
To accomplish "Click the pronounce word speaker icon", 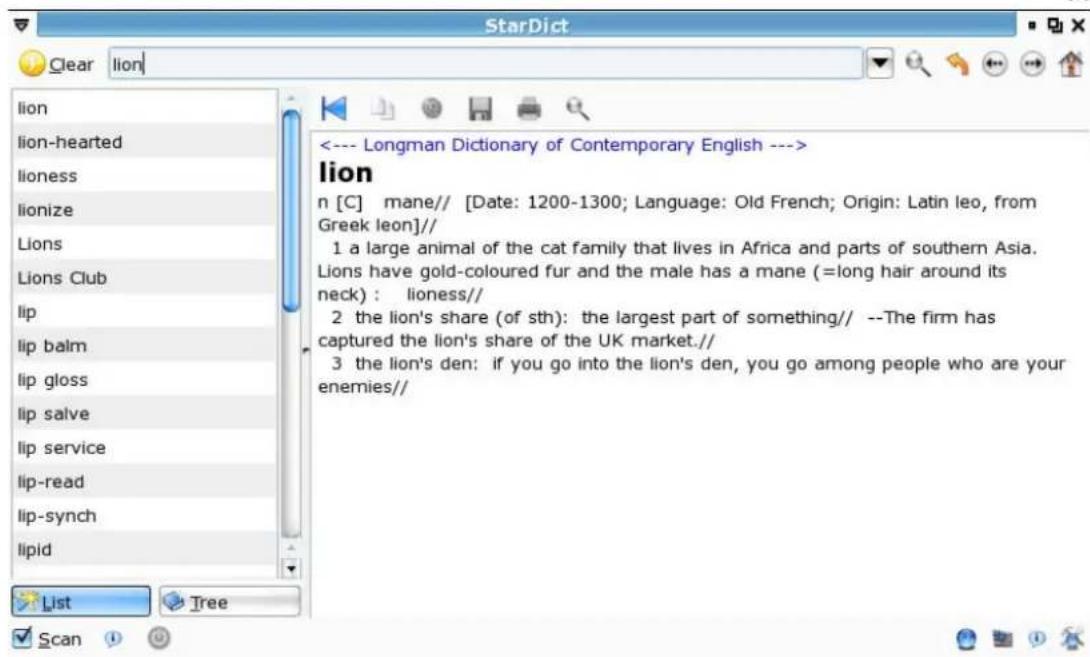I will [432, 108].
